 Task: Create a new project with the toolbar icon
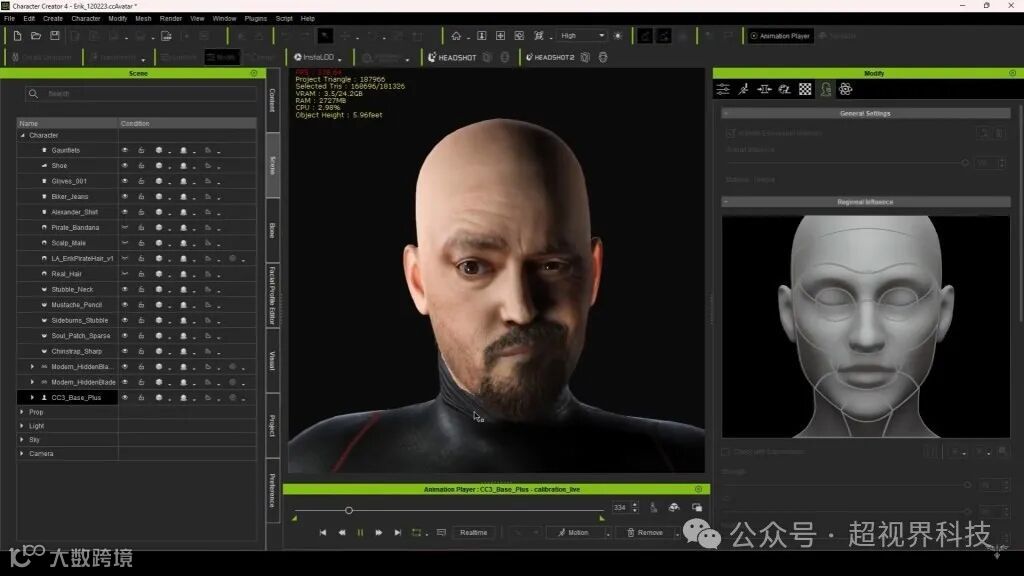(18, 36)
